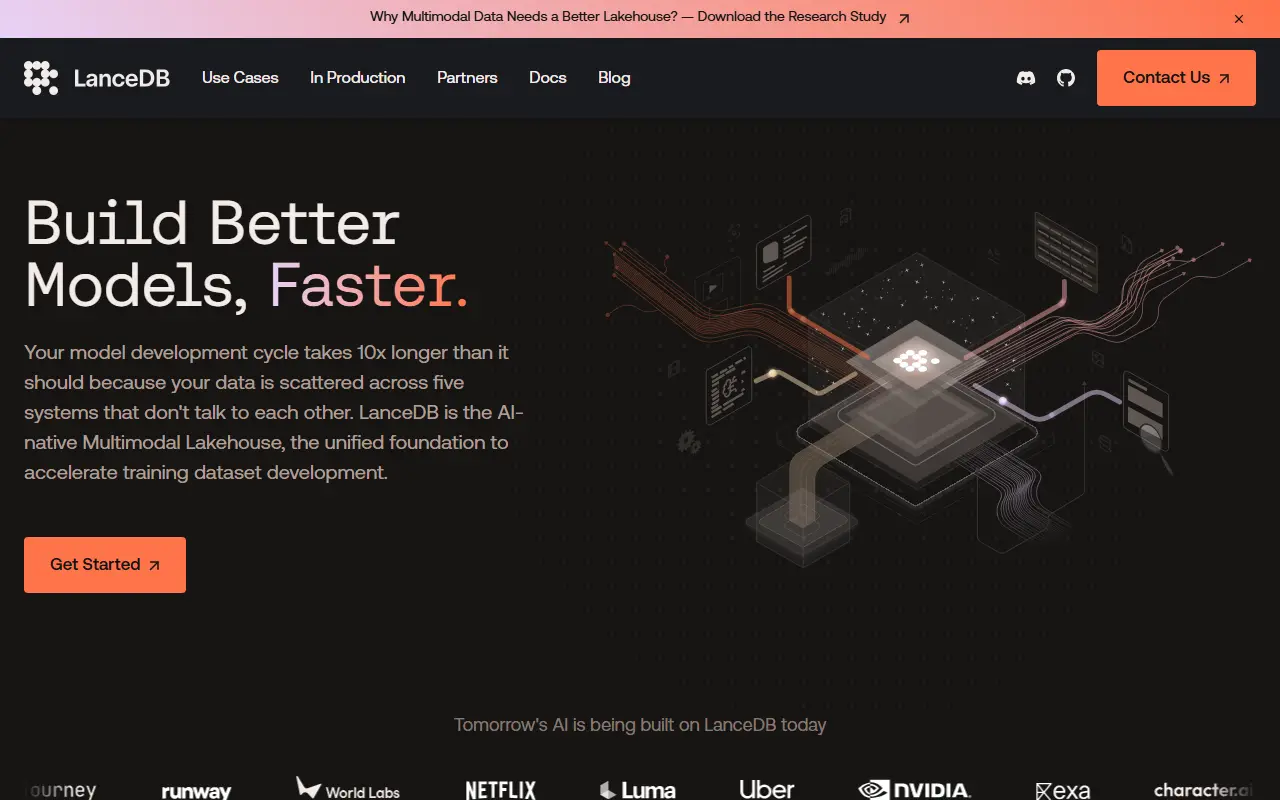Open the Discord icon link
Screen dimensions: 1280x800
click(1026, 78)
